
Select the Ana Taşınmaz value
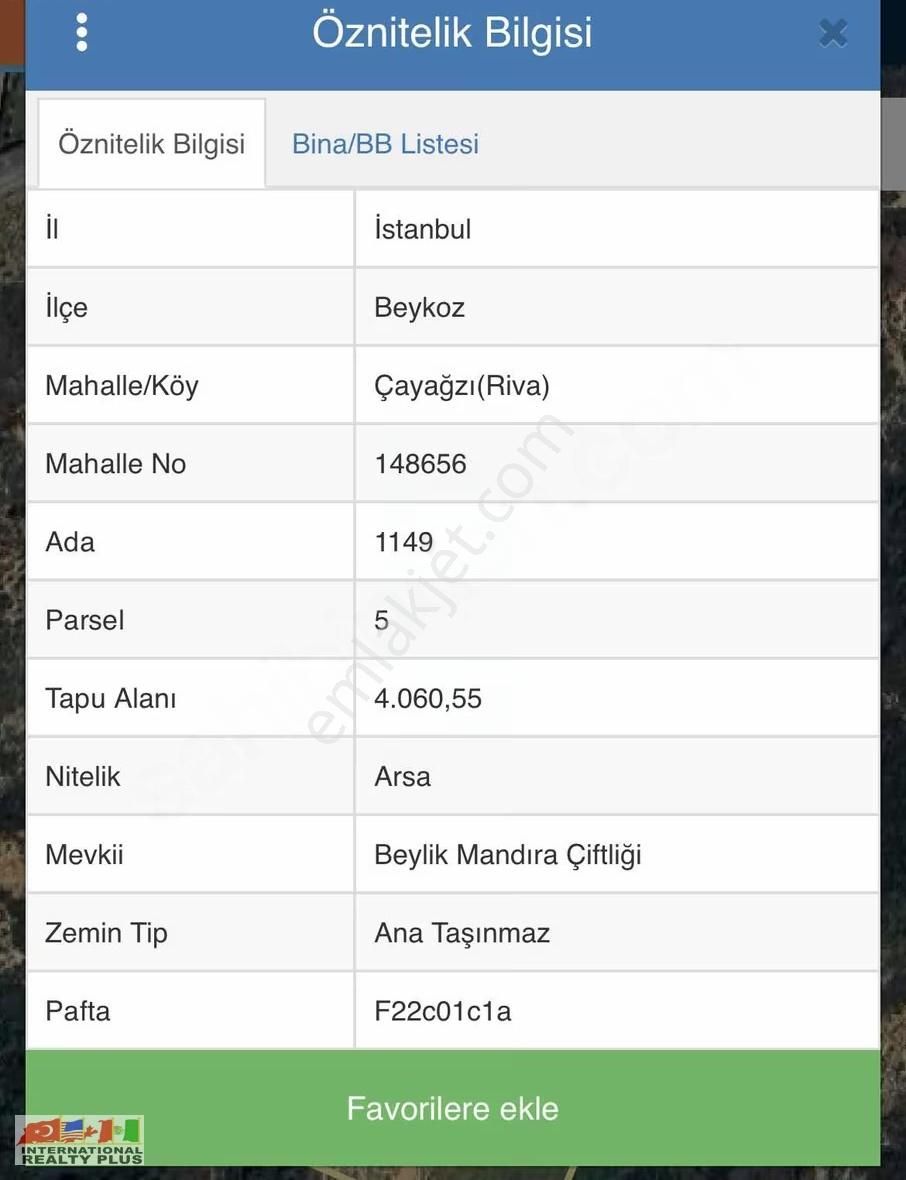(462, 933)
